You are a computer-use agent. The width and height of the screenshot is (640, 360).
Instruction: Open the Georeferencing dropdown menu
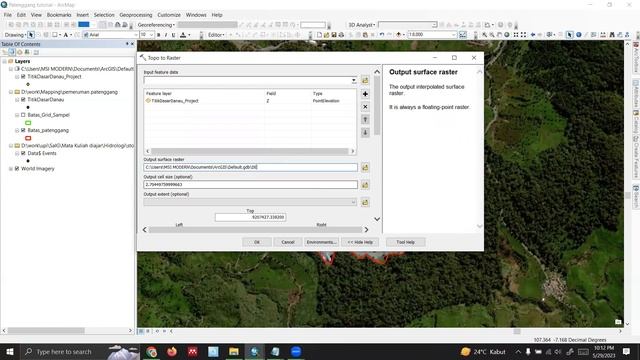156,25
